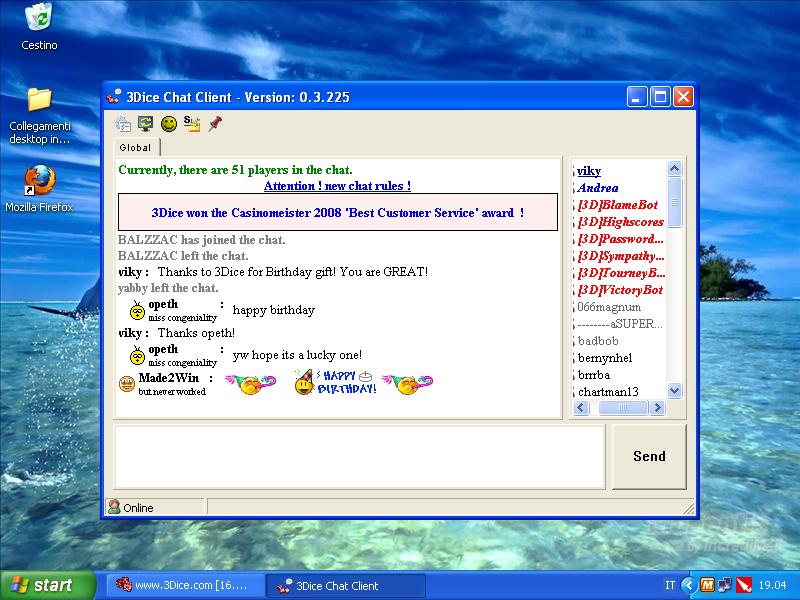This screenshot has height=600, width=800.
Task: Click opeth's avatar beside 'happy birthday'
Action: pos(137,310)
